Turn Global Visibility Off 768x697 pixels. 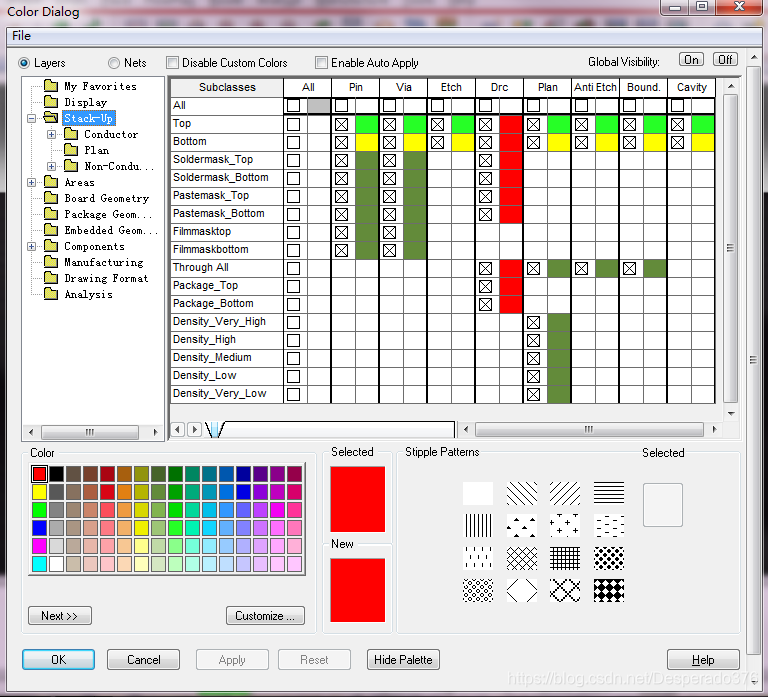click(725, 60)
